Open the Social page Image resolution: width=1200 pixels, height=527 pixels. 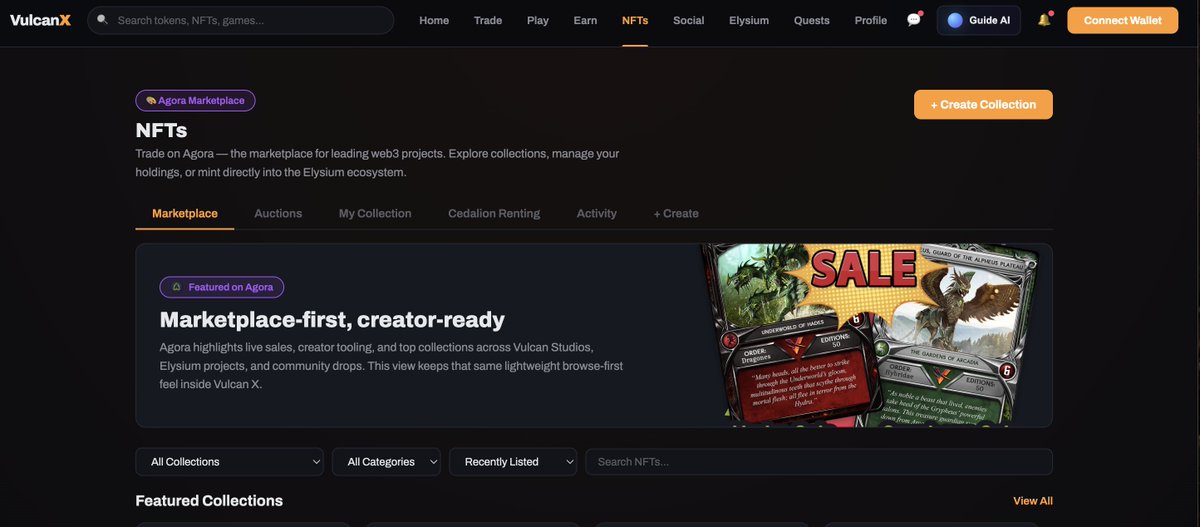coord(689,20)
